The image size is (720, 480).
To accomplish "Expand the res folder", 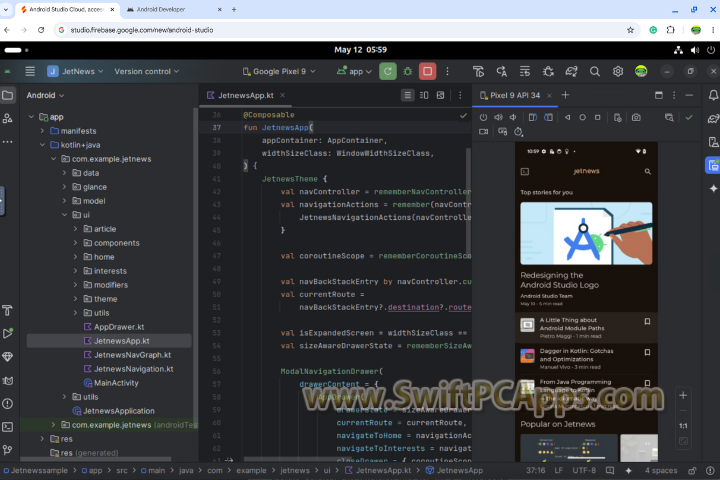I will (42, 439).
